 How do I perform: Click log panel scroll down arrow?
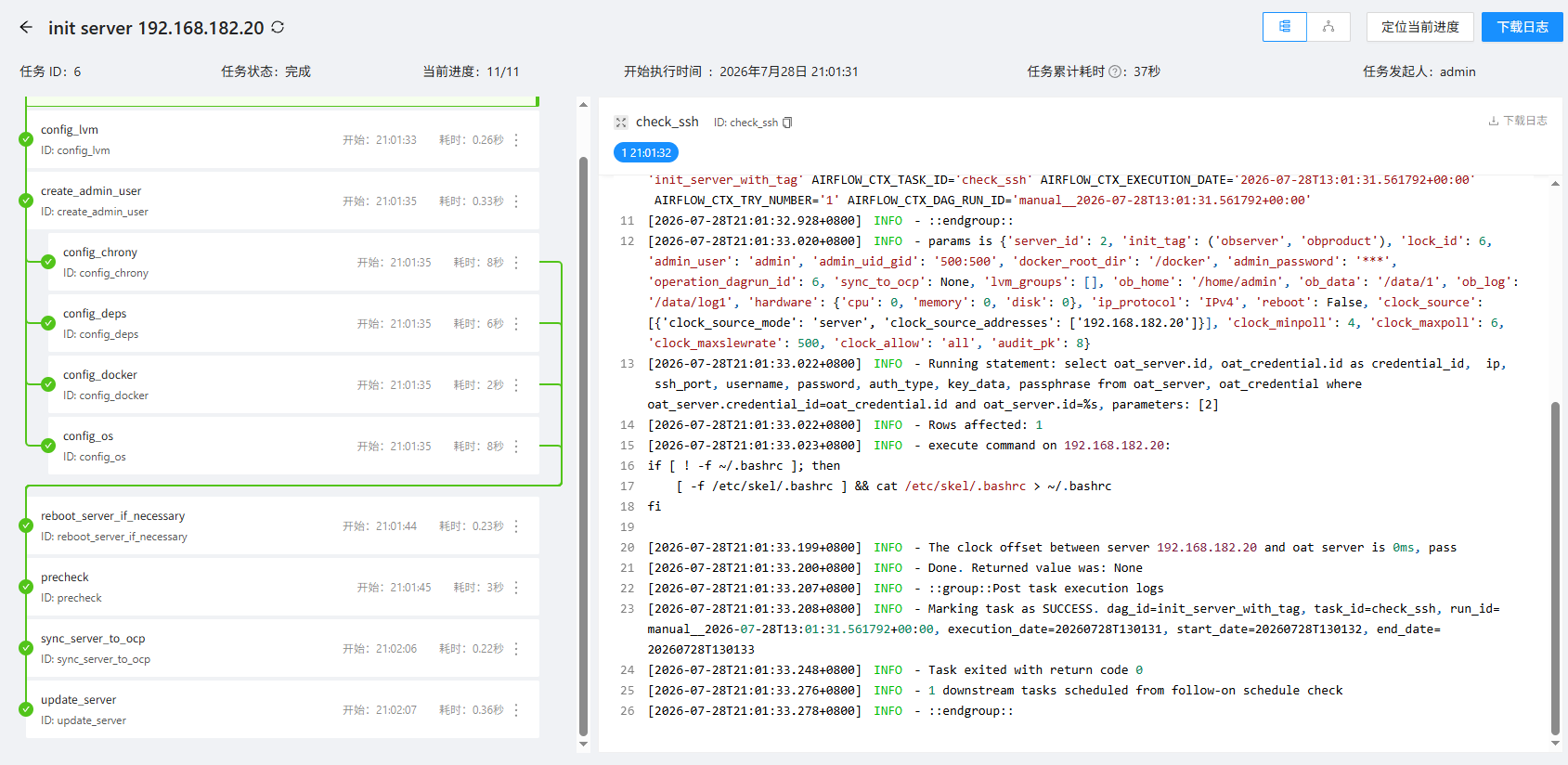click(1555, 744)
